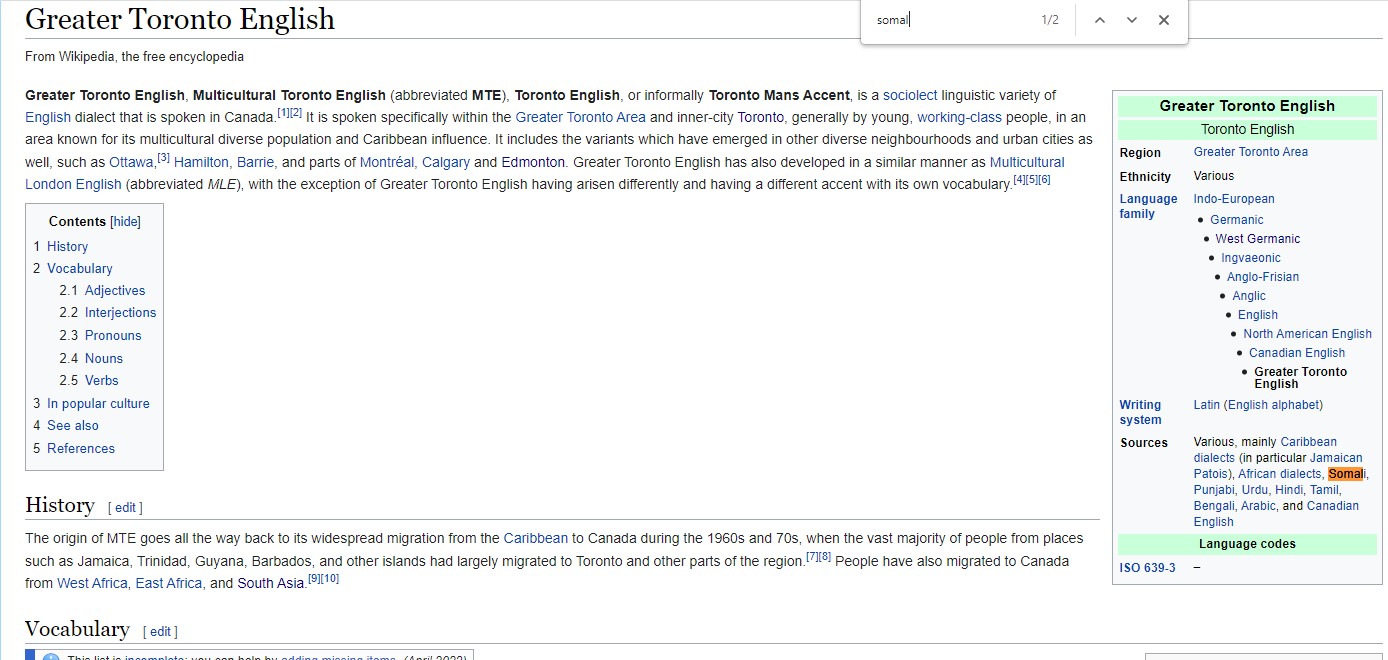
Task: Jump to In popular culture section
Action: coord(98,403)
